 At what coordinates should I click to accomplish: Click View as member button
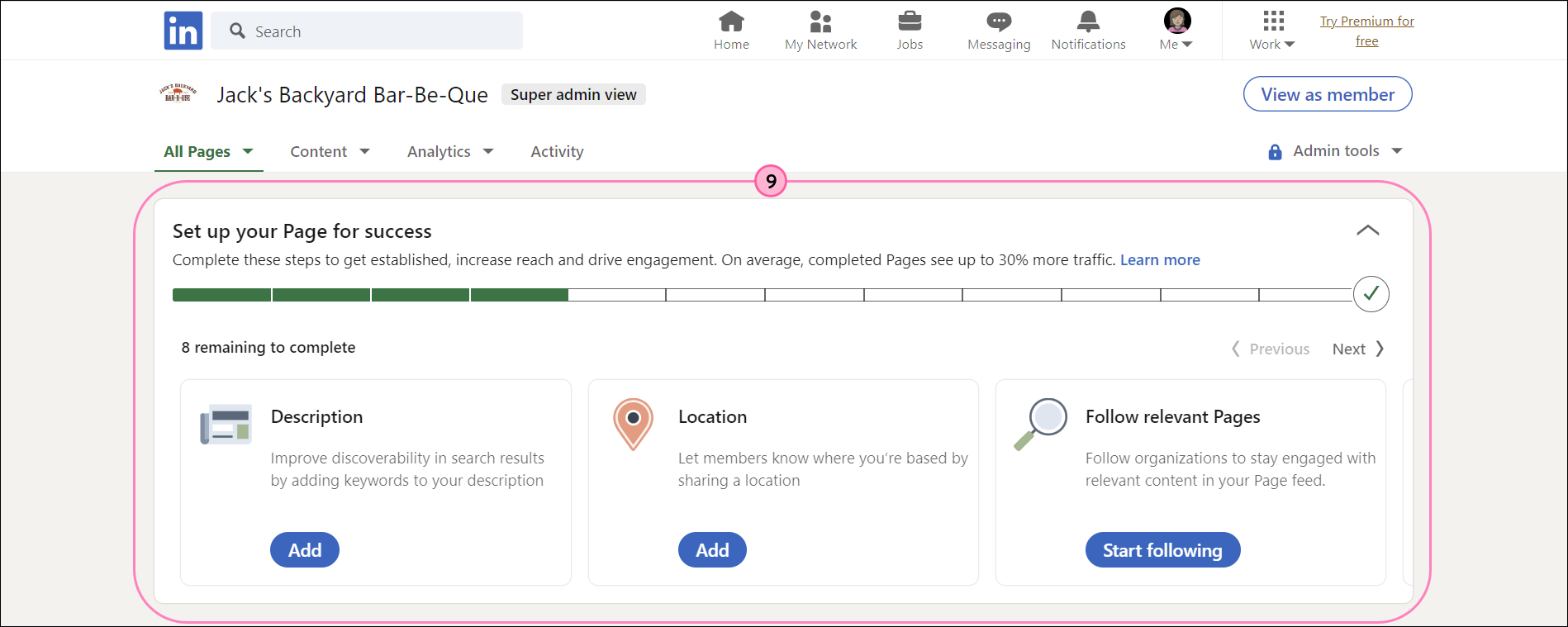(x=1328, y=94)
